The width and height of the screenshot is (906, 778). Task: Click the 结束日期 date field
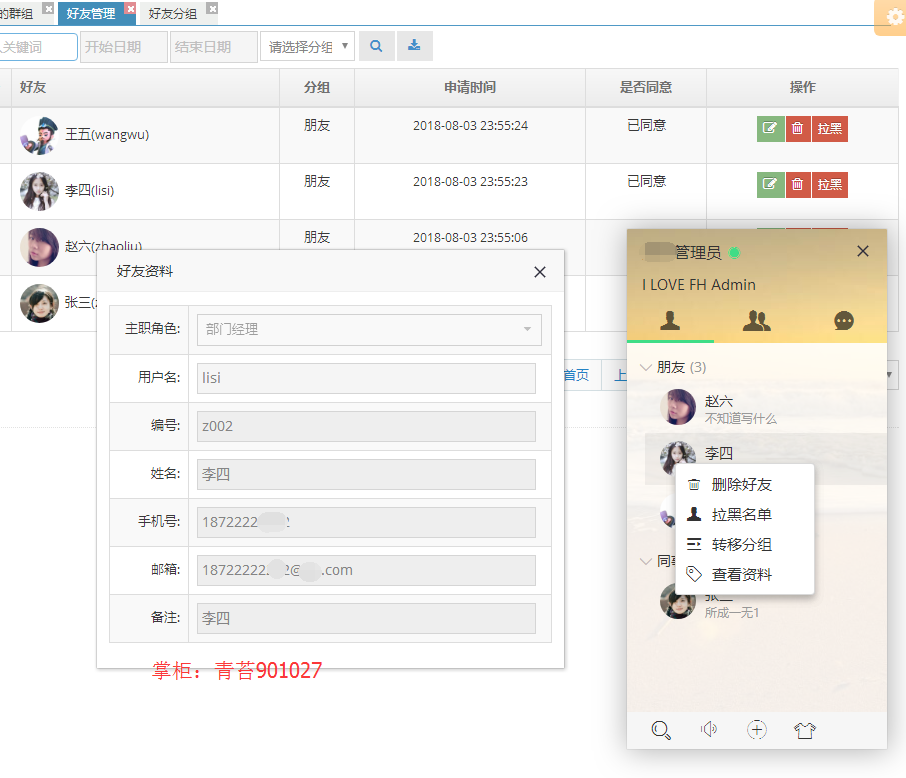(x=214, y=47)
